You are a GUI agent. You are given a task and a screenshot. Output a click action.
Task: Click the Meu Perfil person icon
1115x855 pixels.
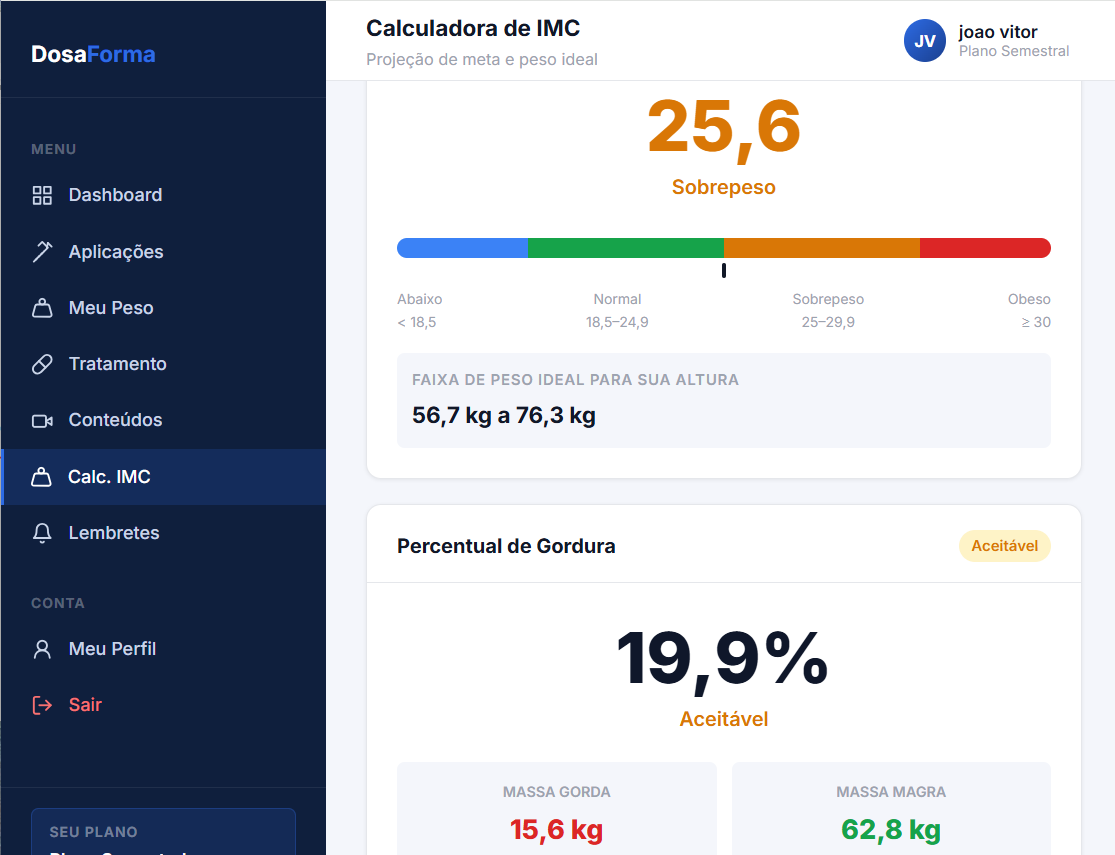click(42, 649)
